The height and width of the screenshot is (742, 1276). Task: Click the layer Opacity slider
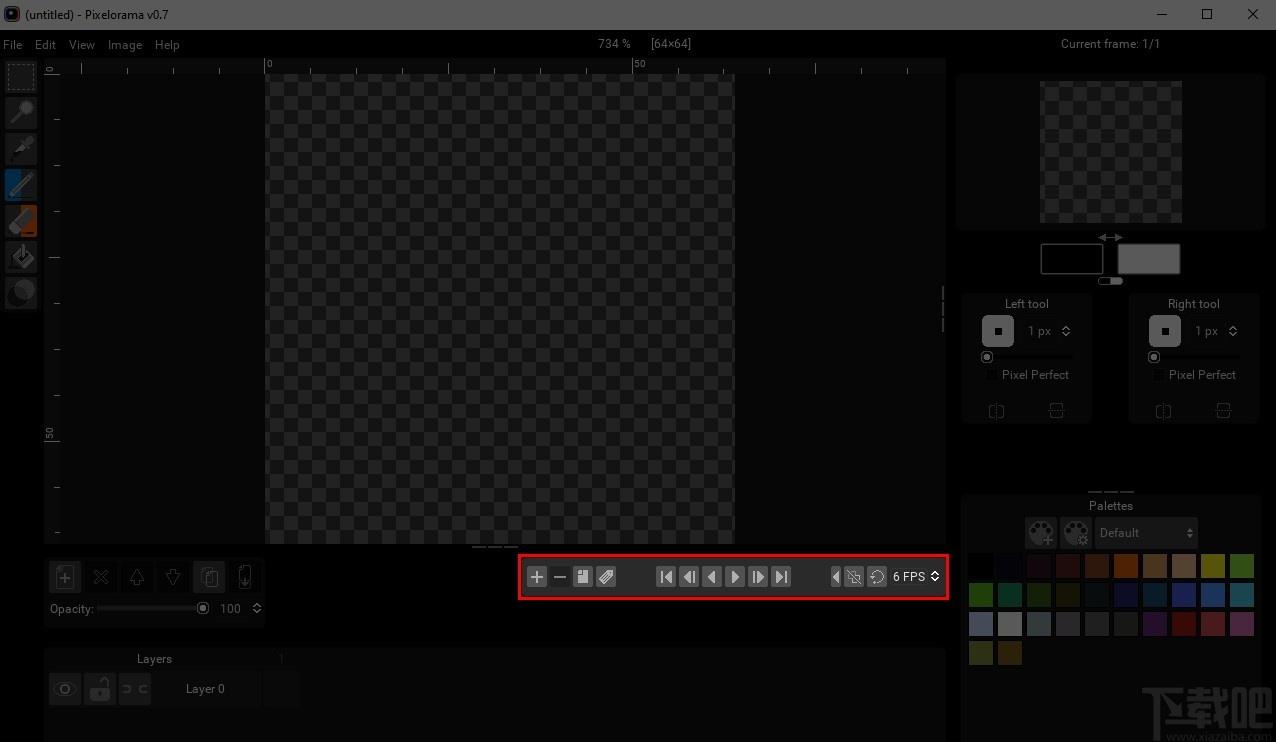[150, 608]
